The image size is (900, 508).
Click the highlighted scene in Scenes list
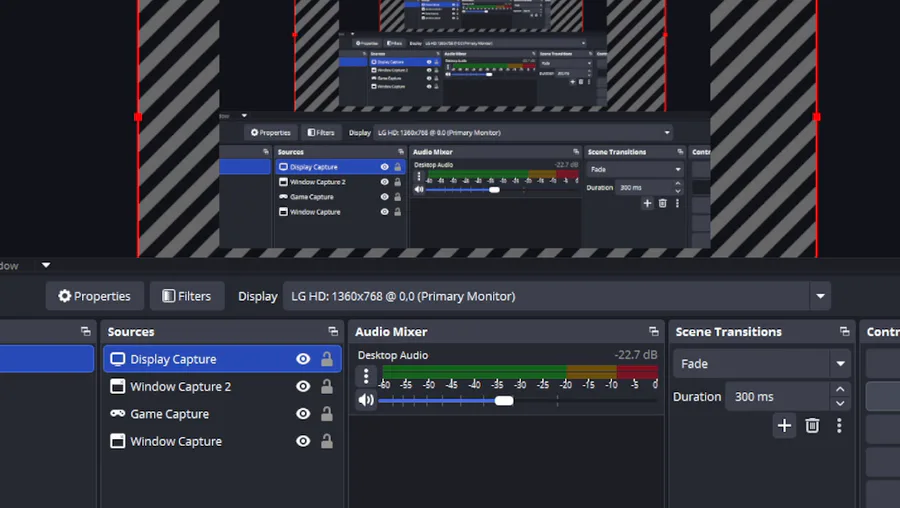[46, 359]
